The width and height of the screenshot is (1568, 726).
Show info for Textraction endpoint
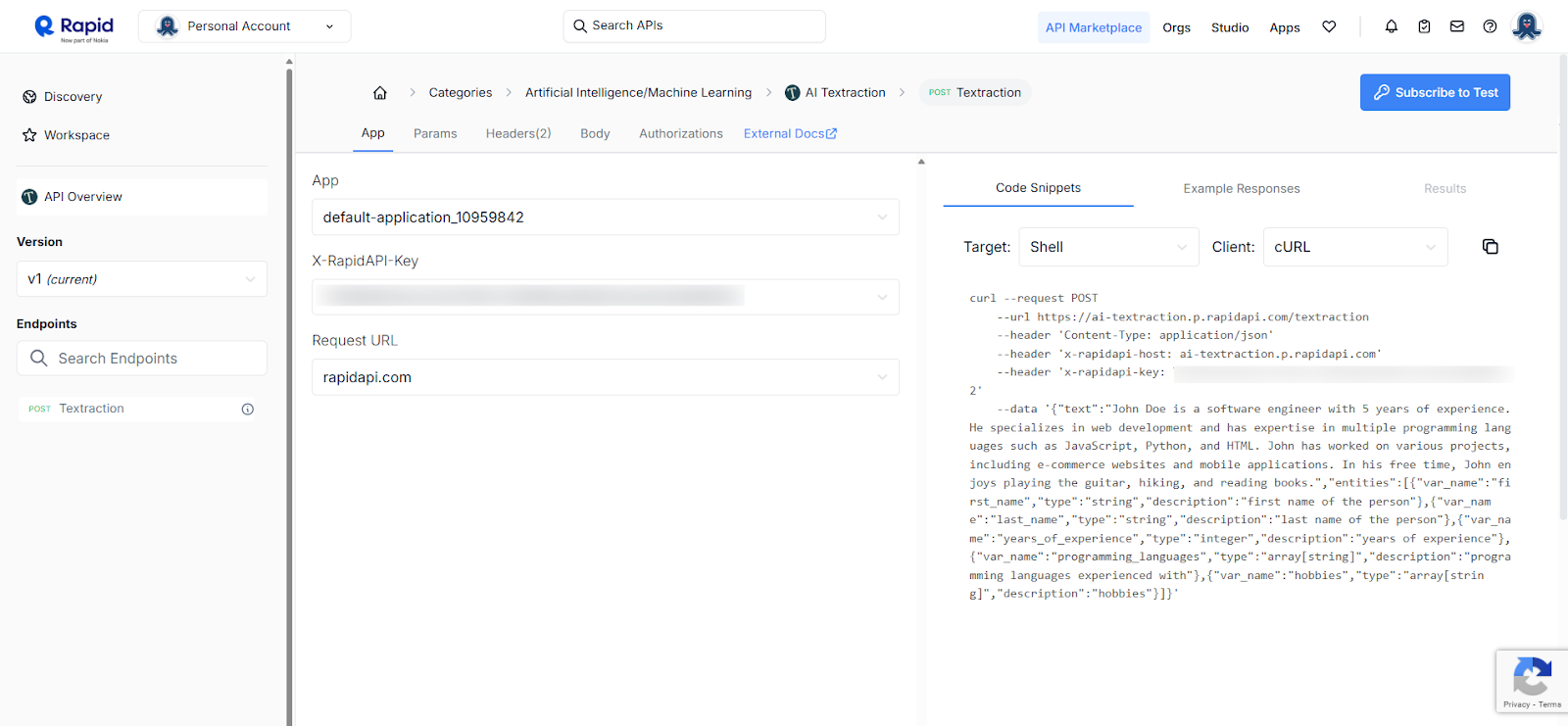tap(248, 410)
